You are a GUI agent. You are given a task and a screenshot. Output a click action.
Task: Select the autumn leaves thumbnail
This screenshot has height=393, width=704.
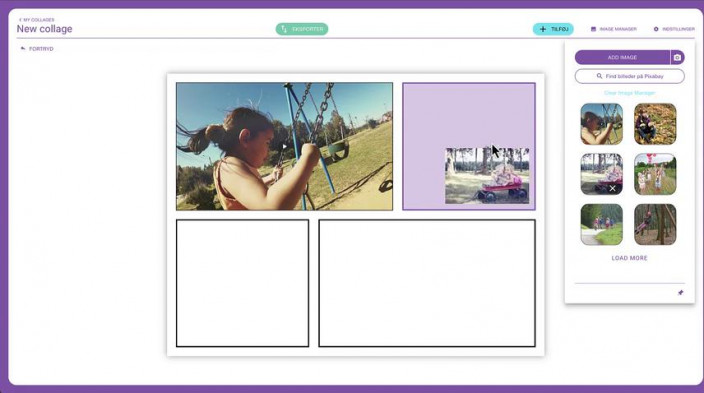655,124
